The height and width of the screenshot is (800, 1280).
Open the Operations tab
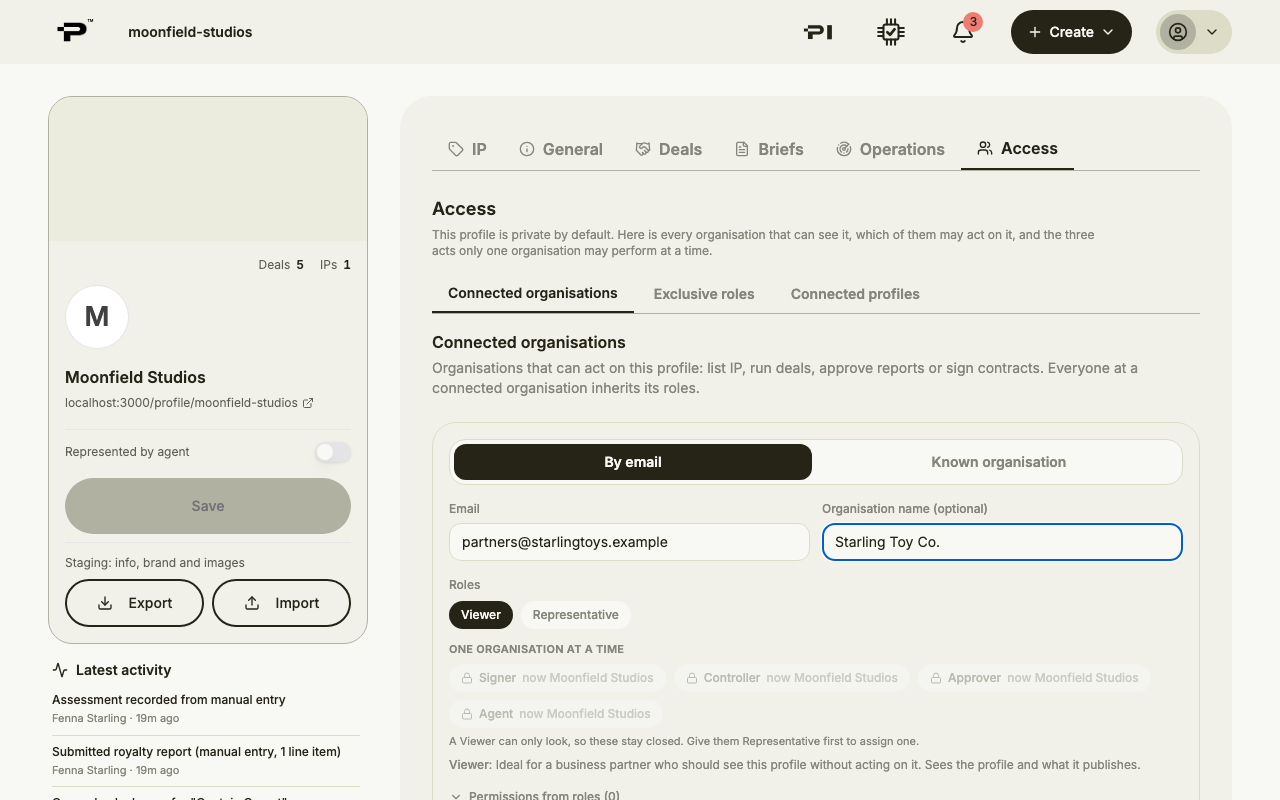pos(890,149)
